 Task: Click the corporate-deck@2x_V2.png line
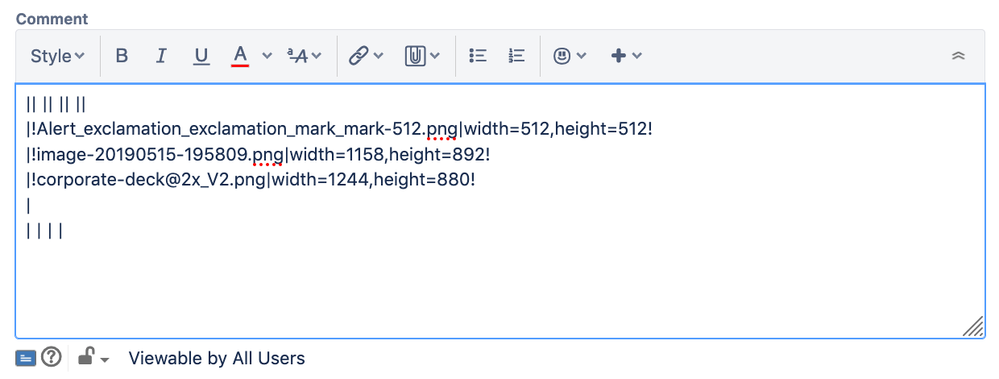tap(251, 180)
